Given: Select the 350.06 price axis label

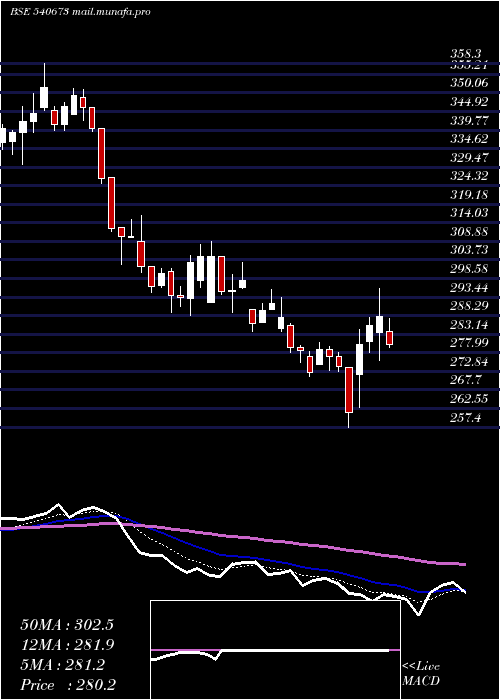Looking at the screenshot, I should click(x=468, y=83).
